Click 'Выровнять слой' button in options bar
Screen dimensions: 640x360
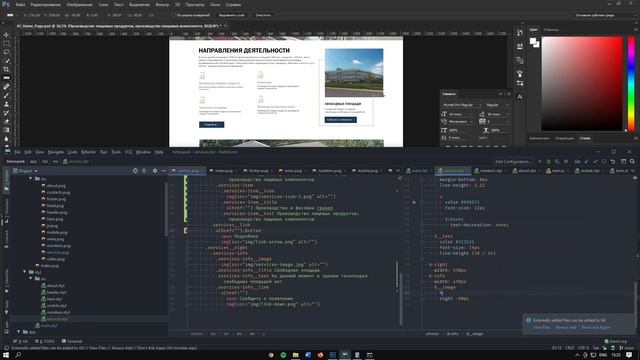coord(231,15)
